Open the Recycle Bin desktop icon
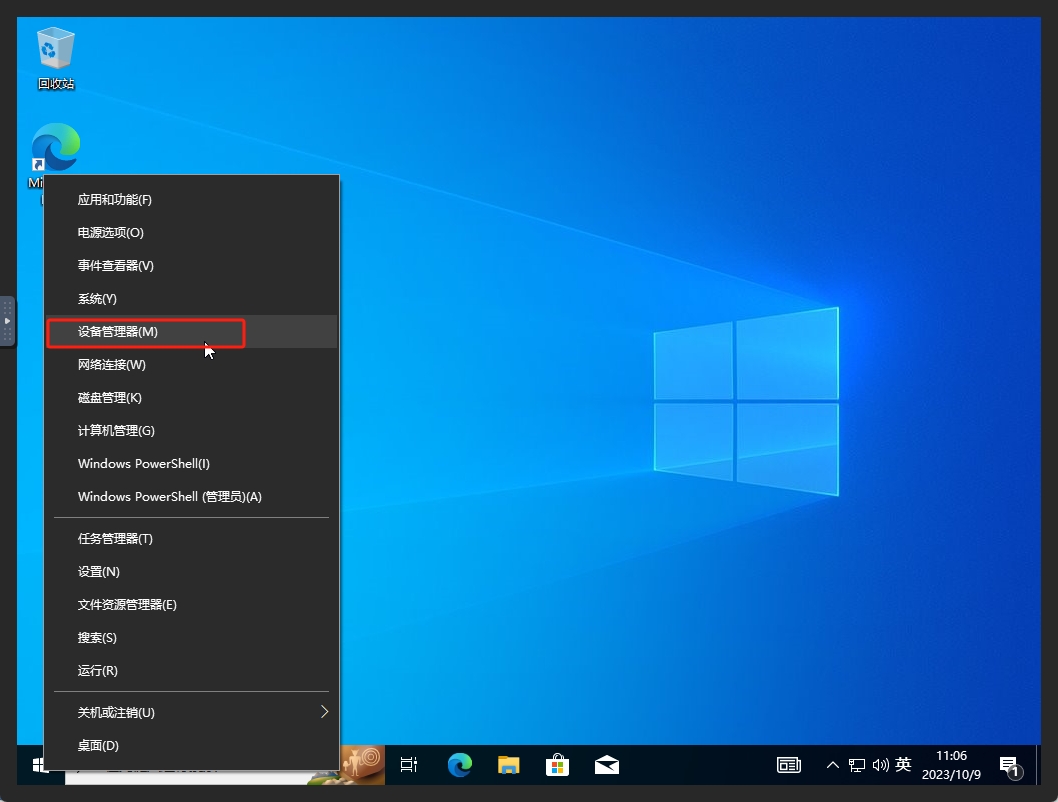 tap(55, 50)
